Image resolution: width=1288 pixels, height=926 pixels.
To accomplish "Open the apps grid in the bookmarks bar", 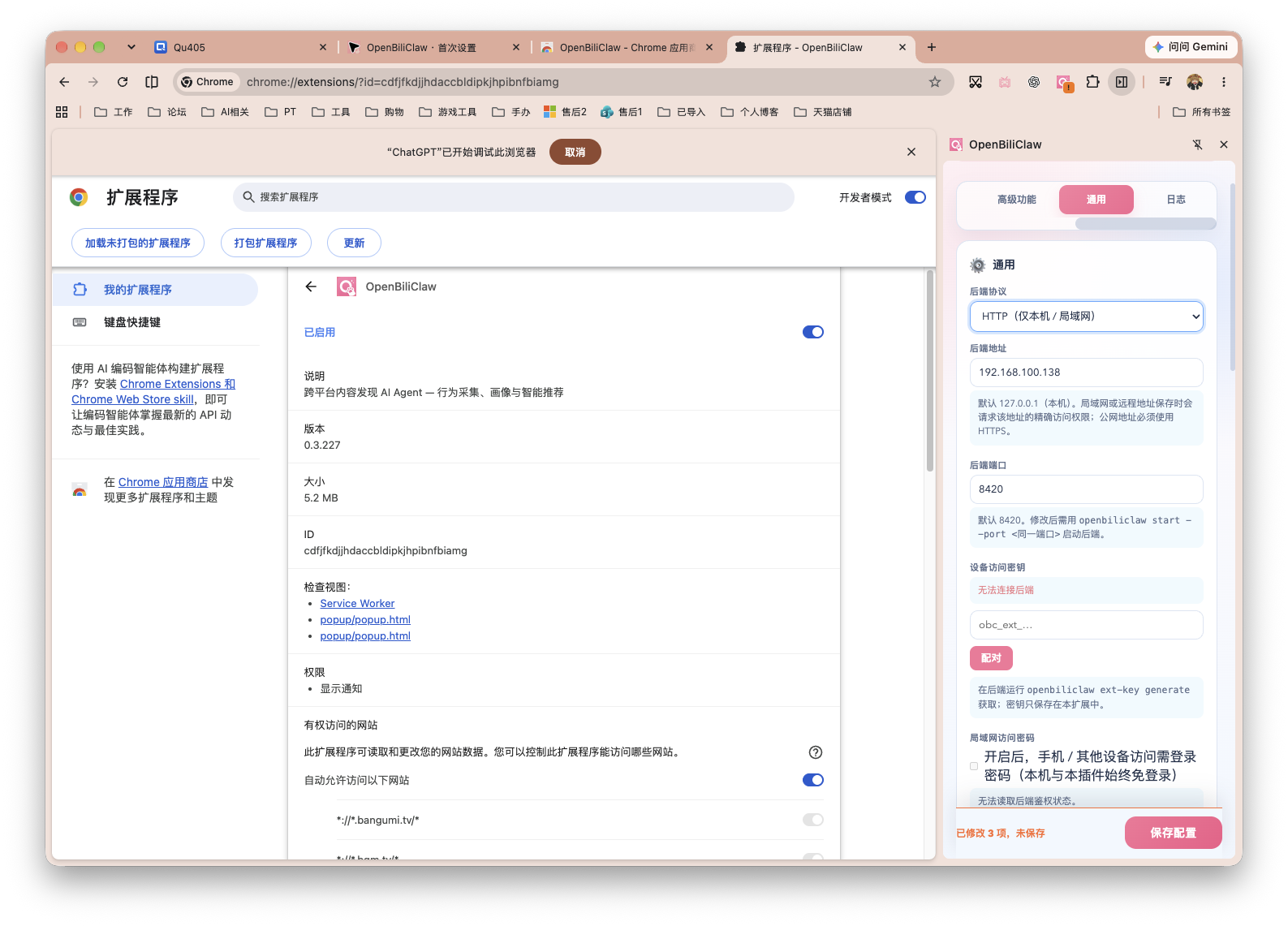I will tap(62, 112).
